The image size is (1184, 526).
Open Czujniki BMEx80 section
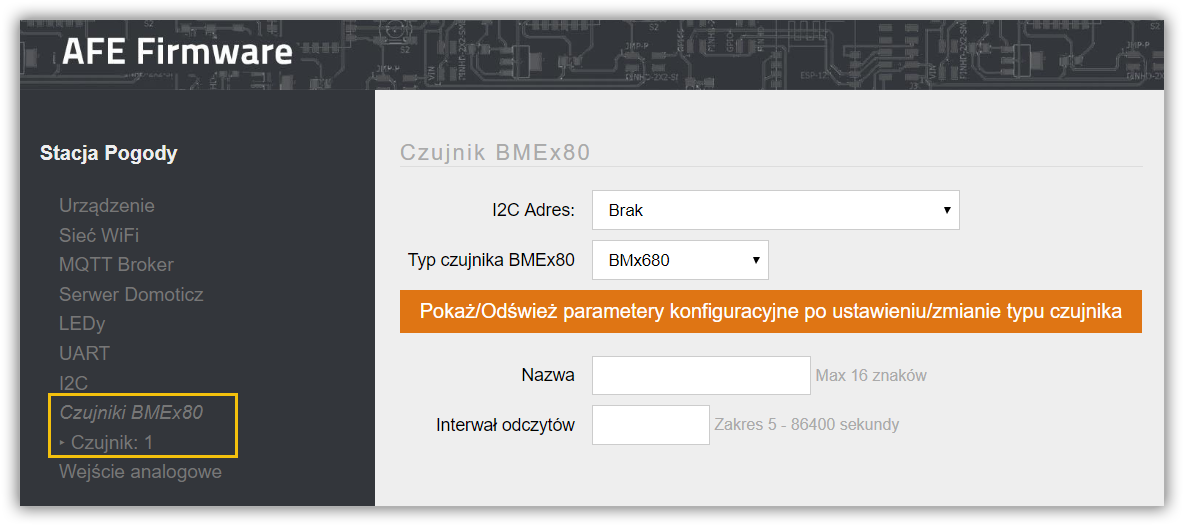tap(131, 413)
